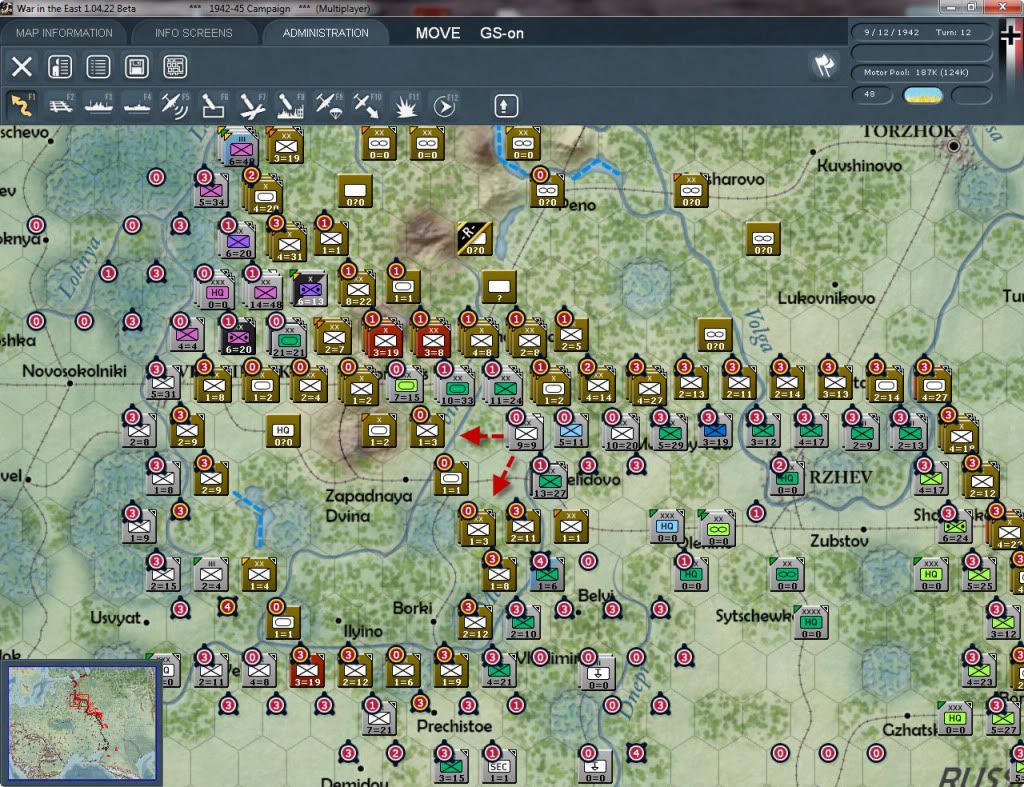Viewport: 1024px width, 787px height.
Task: Open the game options list icon
Action: point(99,67)
